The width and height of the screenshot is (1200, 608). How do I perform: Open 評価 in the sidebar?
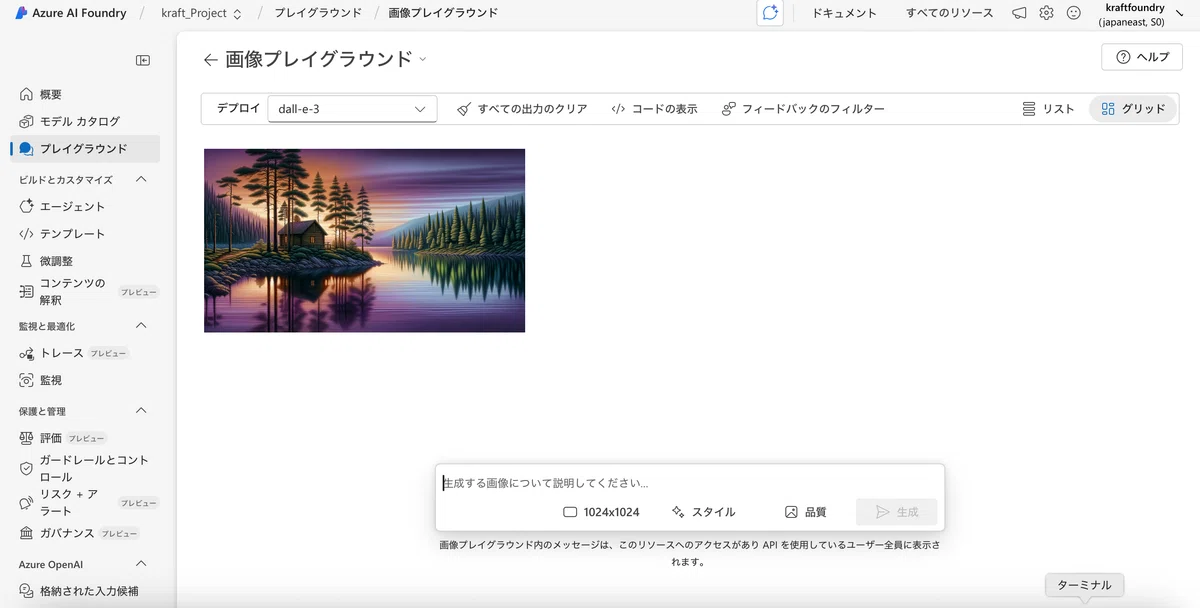(x=85, y=438)
